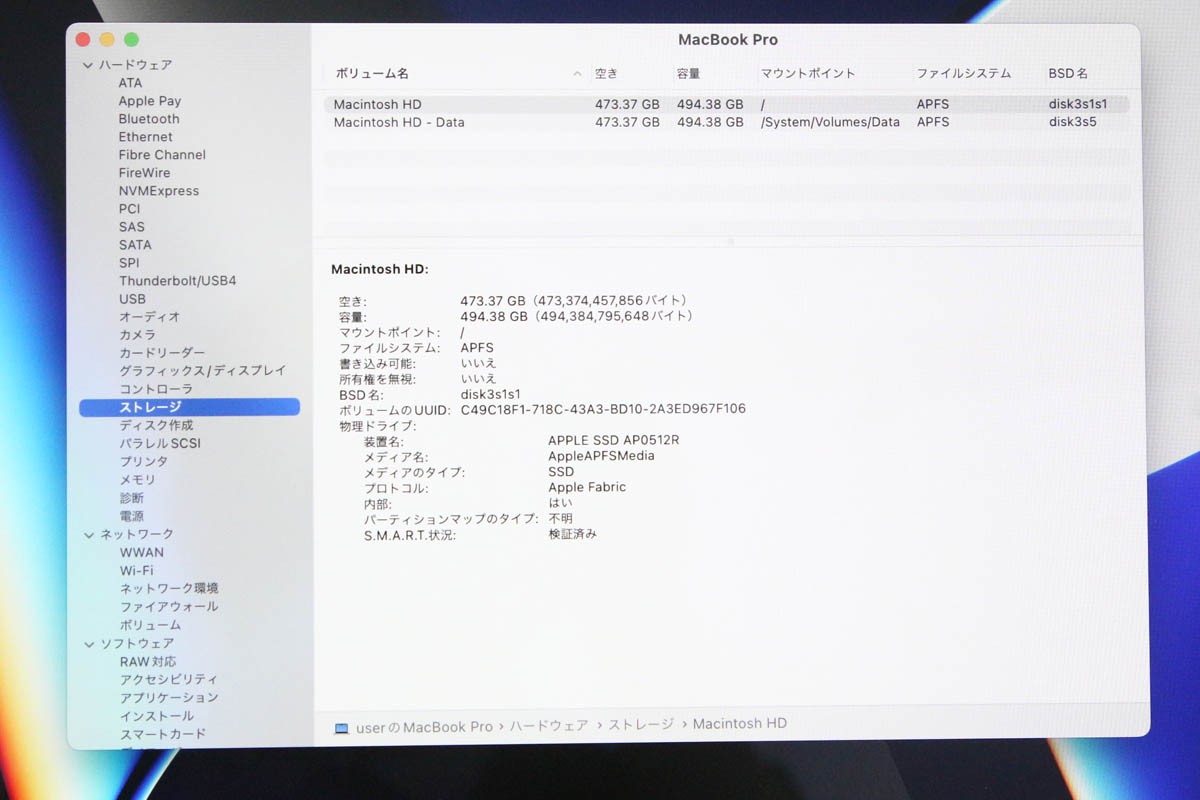
Task: Click the laptop icon in the path bar
Action: coord(342,727)
